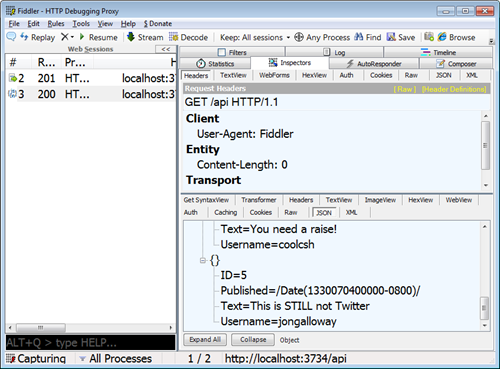The width and height of the screenshot is (500, 369).
Task: Switch to the AutoResponder tab
Action: pos(374,63)
